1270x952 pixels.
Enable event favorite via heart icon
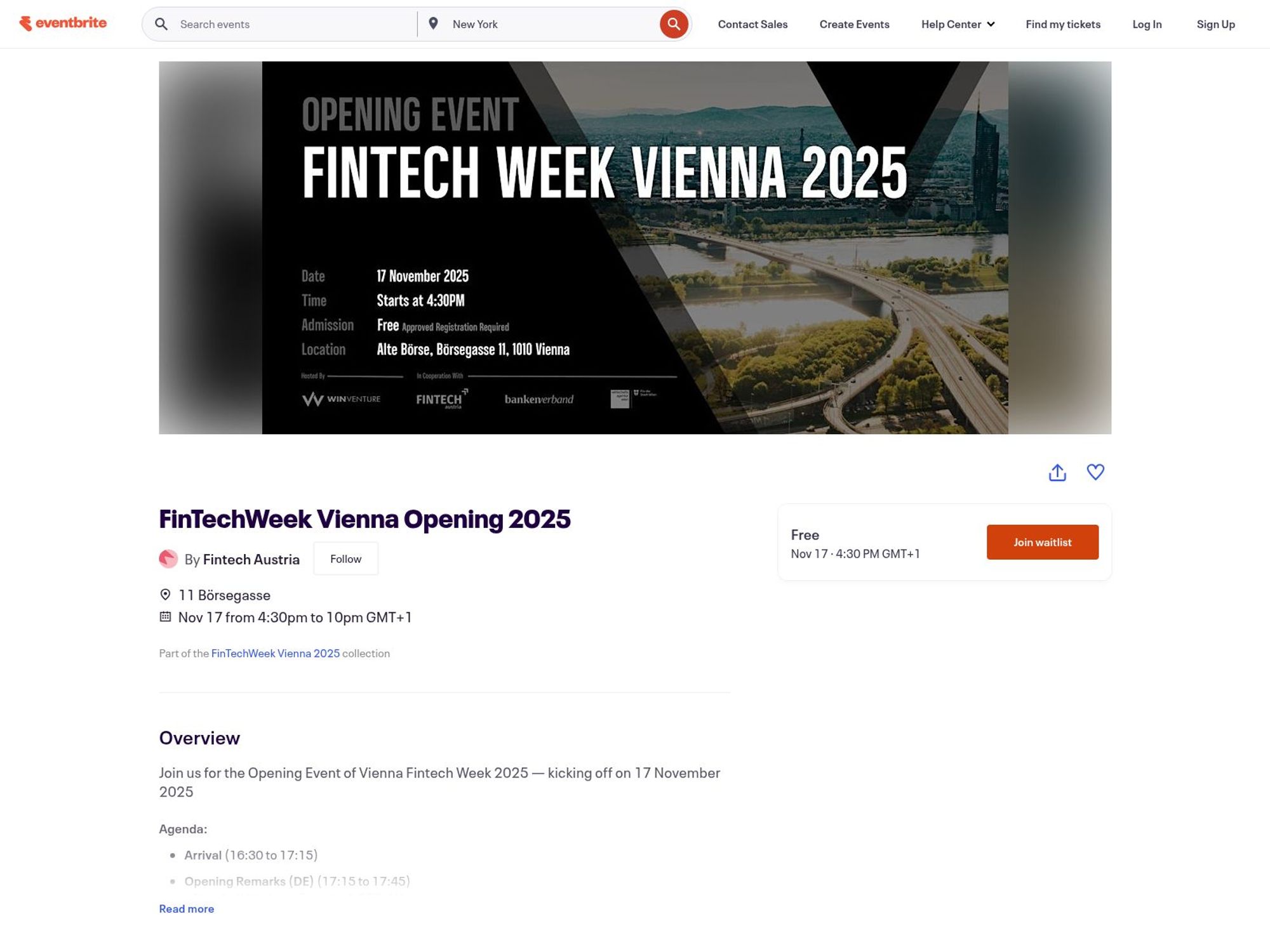point(1096,473)
